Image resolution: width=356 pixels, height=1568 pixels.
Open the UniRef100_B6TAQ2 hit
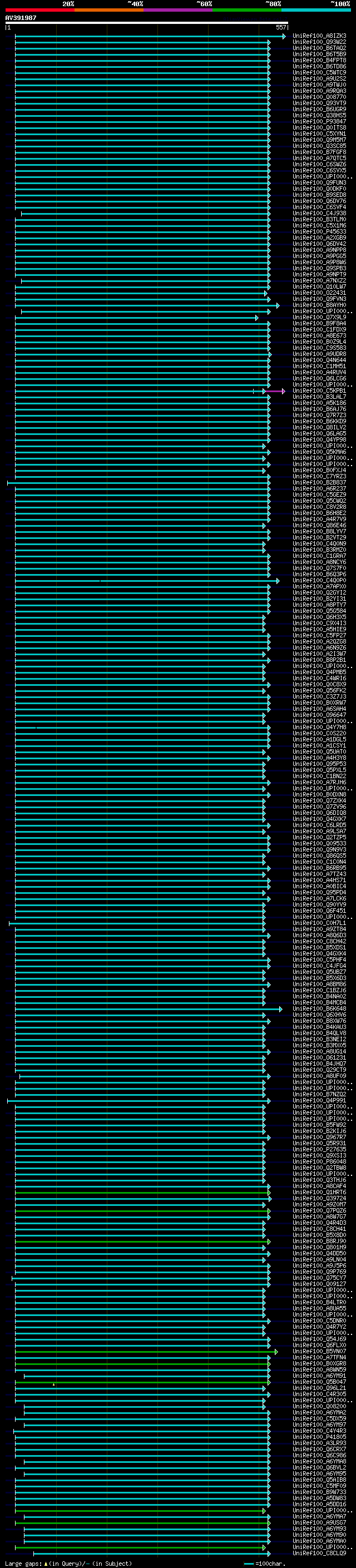[319, 48]
